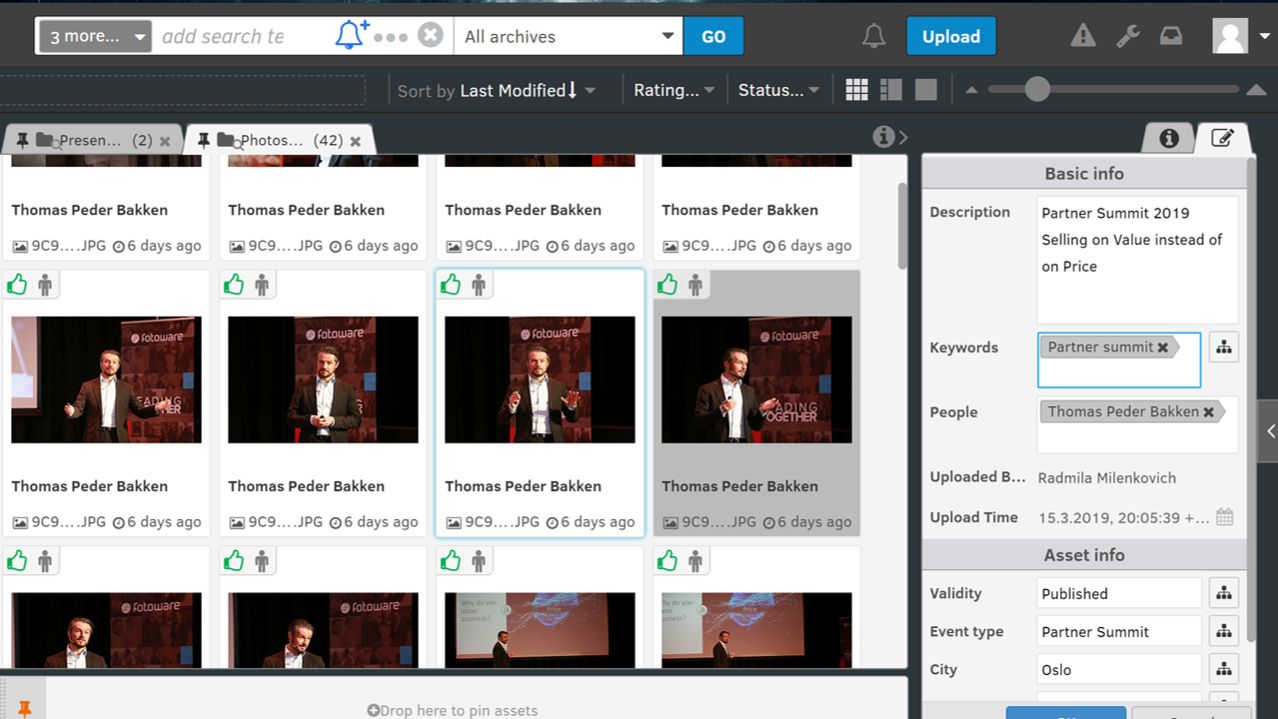The image size is (1278, 719).
Task: Select the grey highlighted photo thumbnail
Action: click(x=756, y=380)
